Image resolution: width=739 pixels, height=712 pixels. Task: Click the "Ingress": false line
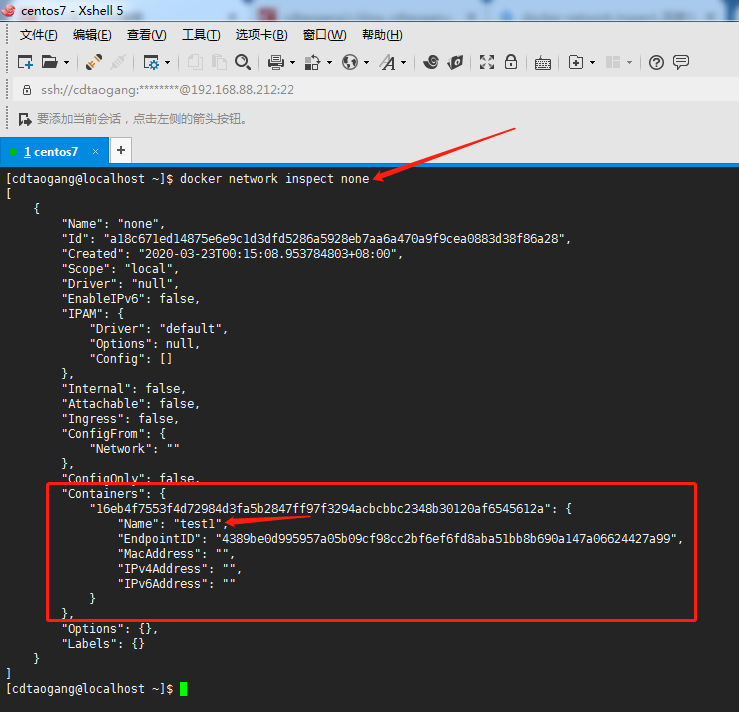coord(120,419)
